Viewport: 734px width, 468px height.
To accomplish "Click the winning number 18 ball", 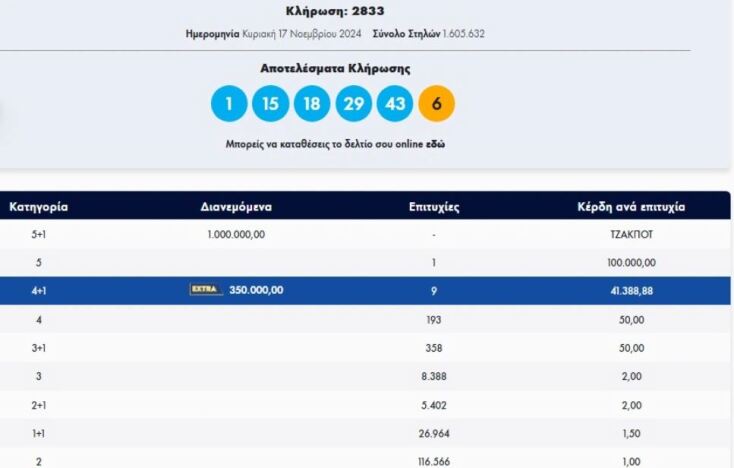I will click(x=312, y=104).
